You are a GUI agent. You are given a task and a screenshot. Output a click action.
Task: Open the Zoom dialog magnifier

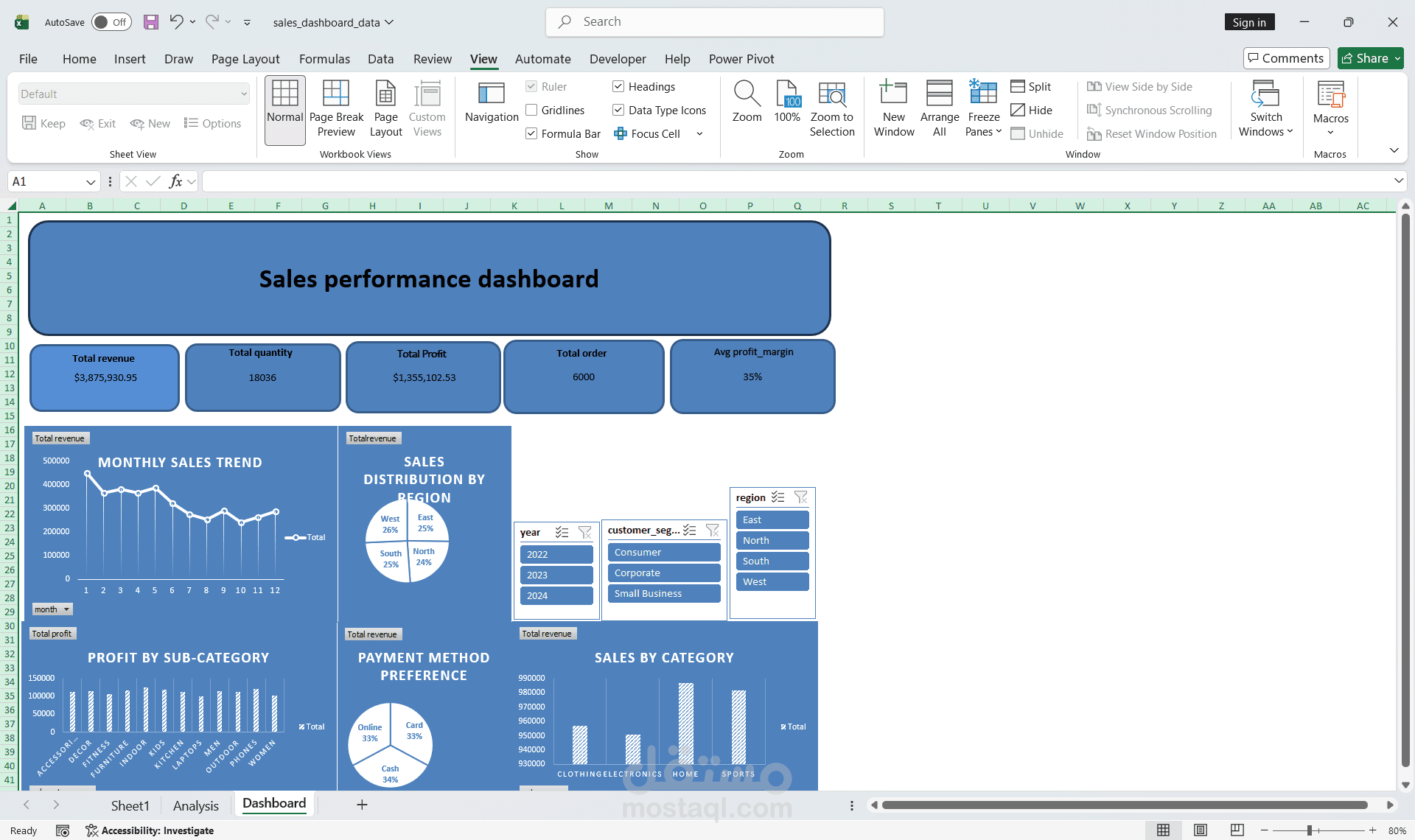click(x=747, y=103)
